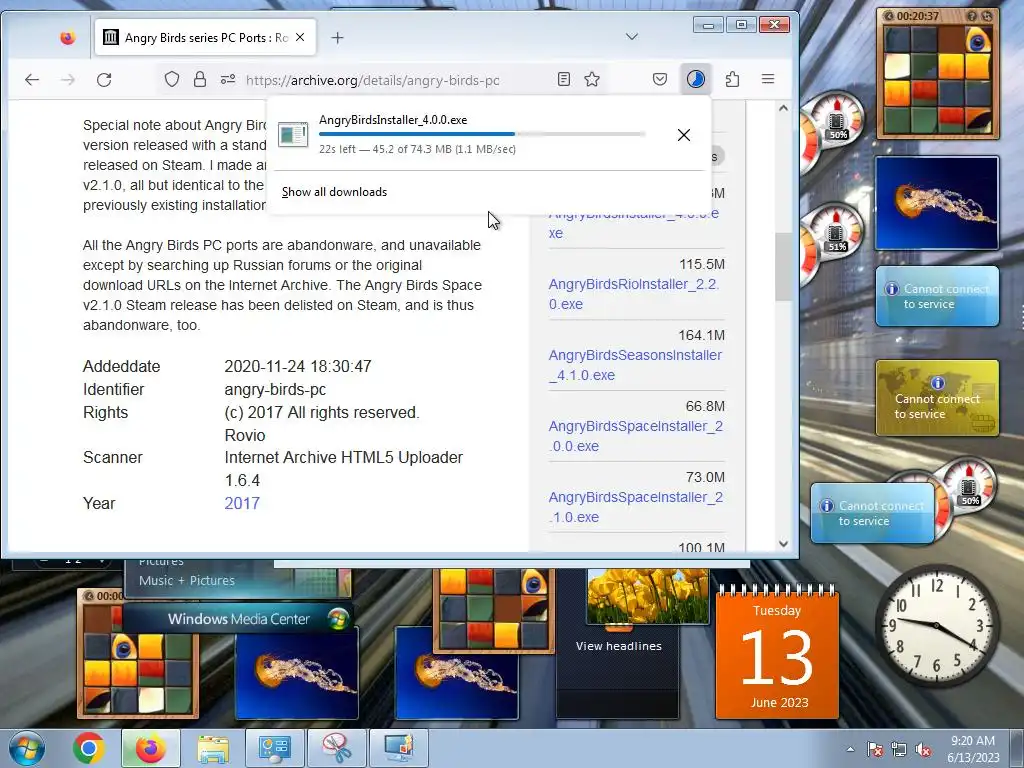Screen dimensions: 1024x768
Task: Open the Snipping Tool taskbar icon
Action: 337,748
